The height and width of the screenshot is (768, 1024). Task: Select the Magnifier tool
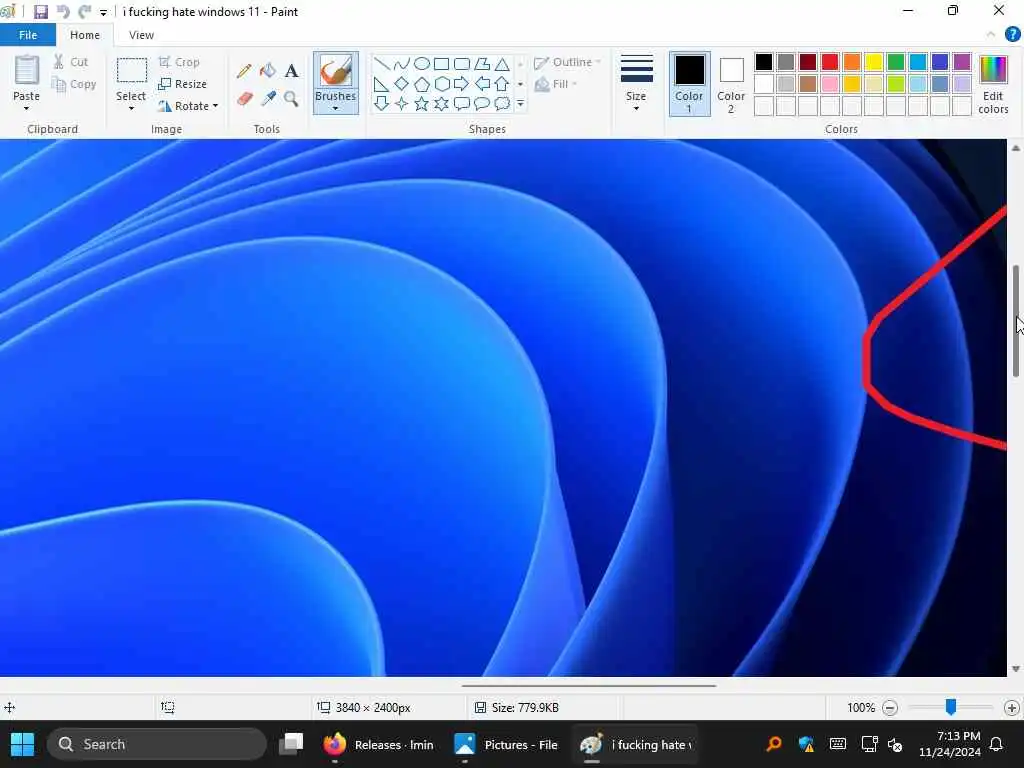[x=291, y=99]
